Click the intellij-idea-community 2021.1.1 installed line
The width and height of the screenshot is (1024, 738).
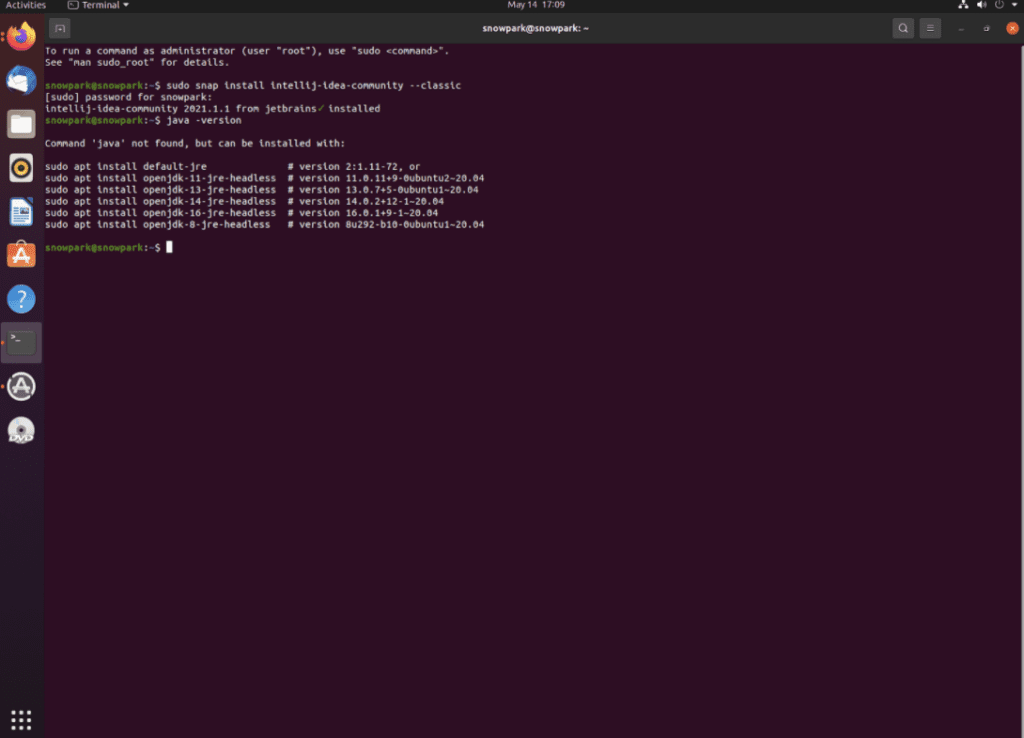click(212, 109)
